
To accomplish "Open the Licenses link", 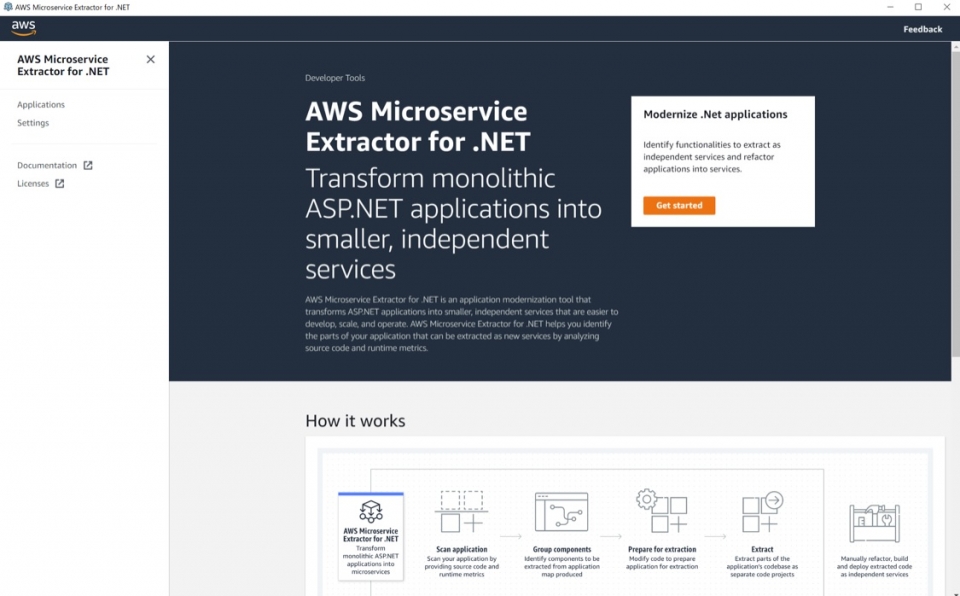I will point(36,183).
